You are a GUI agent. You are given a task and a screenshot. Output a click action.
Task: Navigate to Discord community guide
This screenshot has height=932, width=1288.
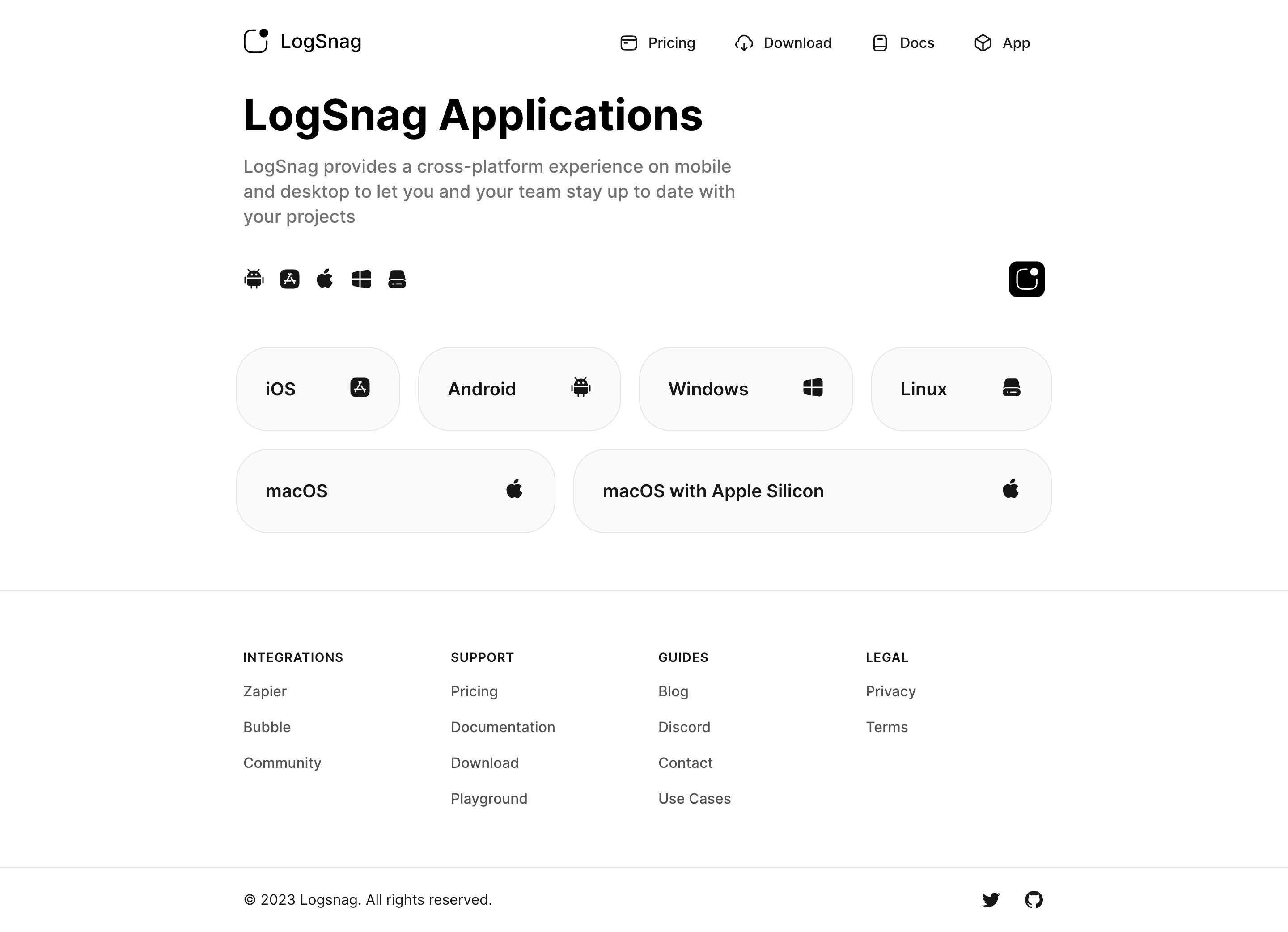tap(684, 727)
